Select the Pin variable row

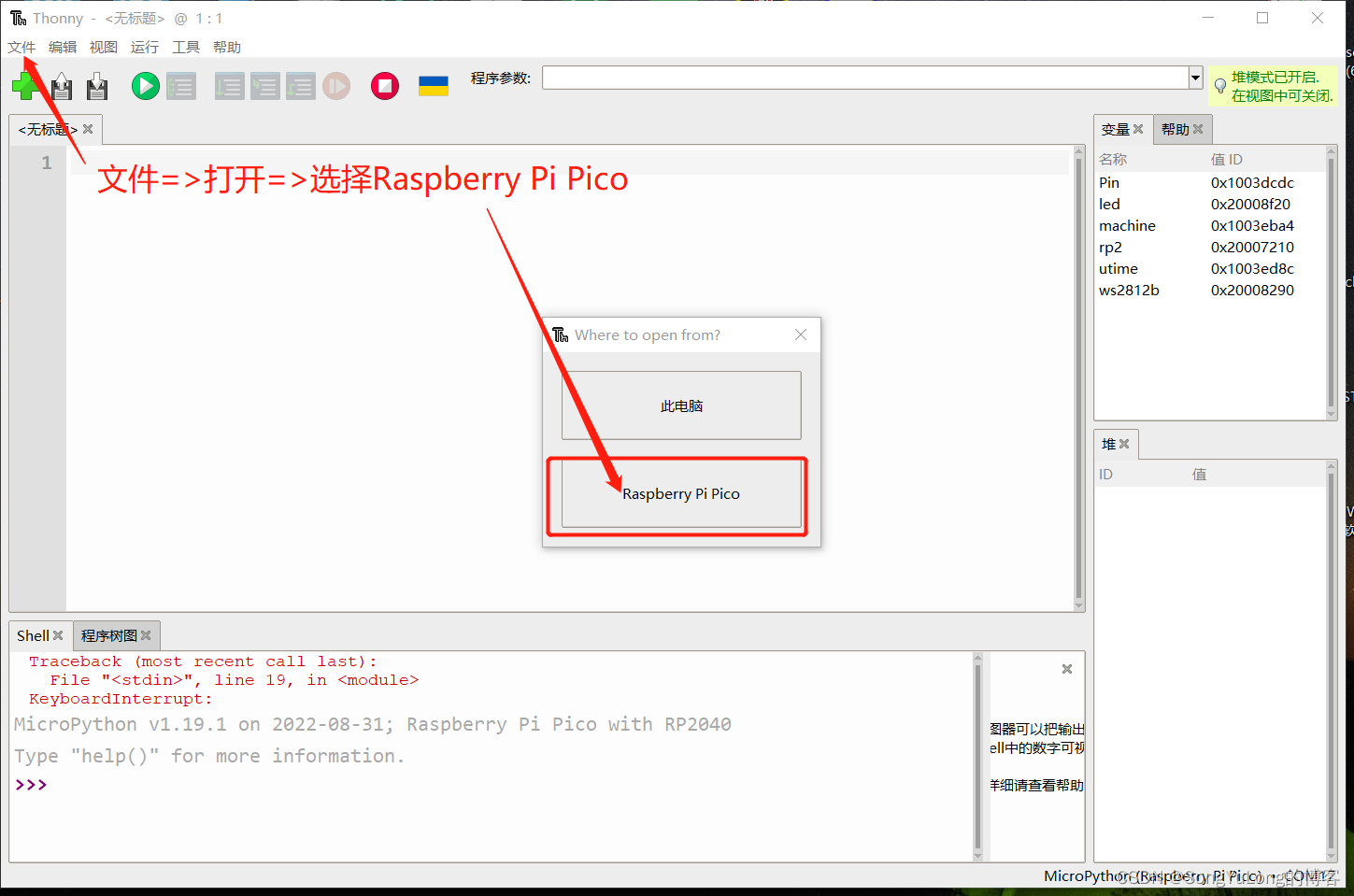[1211, 182]
